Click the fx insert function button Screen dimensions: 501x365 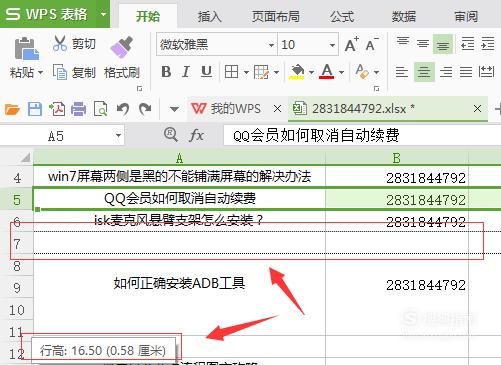point(196,136)
